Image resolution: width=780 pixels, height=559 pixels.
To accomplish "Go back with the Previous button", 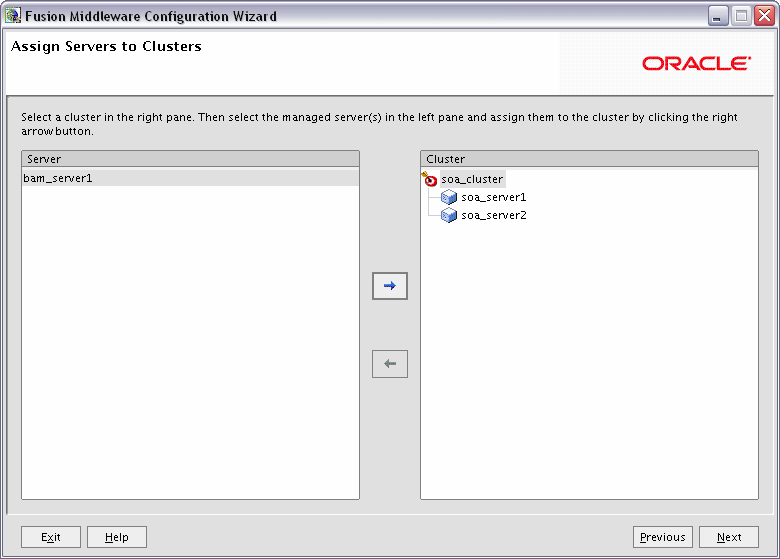I will pos(663,537).
